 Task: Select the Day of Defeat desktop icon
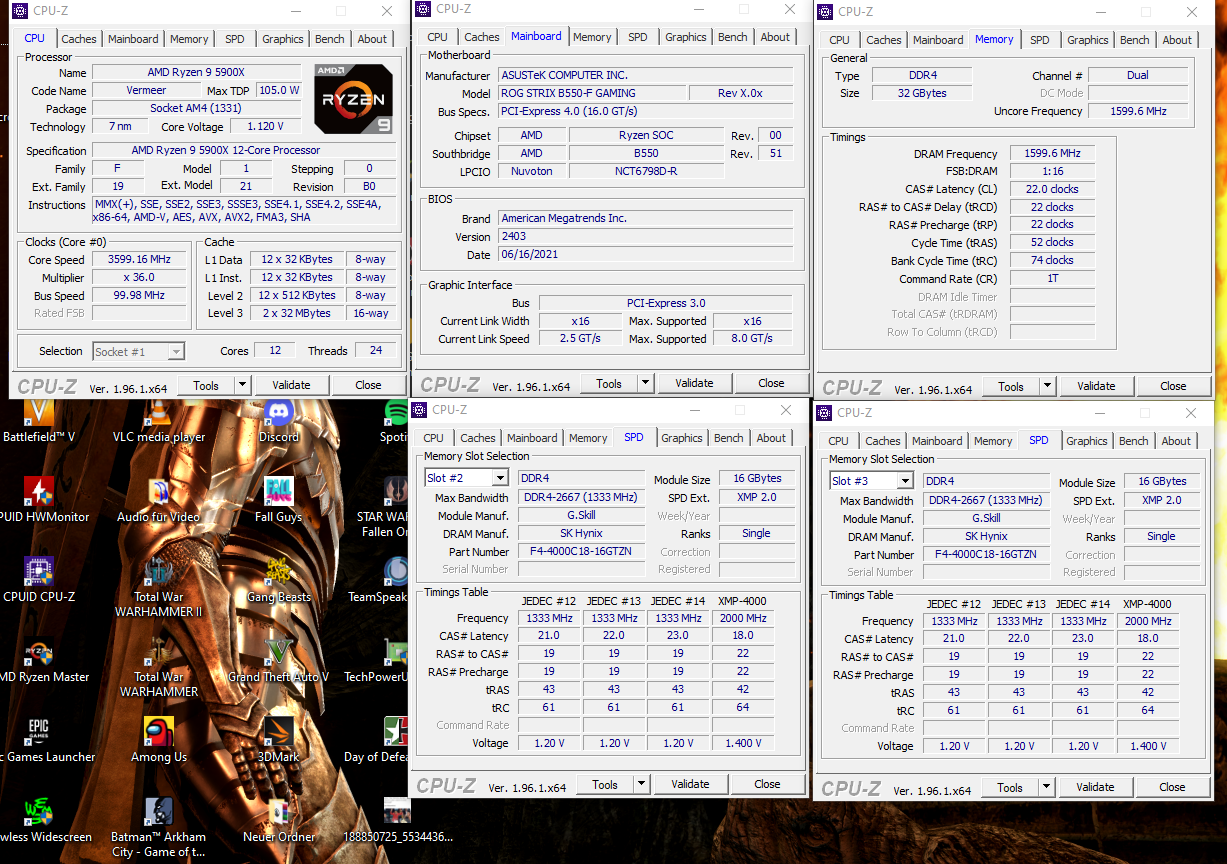click(396, 732)
